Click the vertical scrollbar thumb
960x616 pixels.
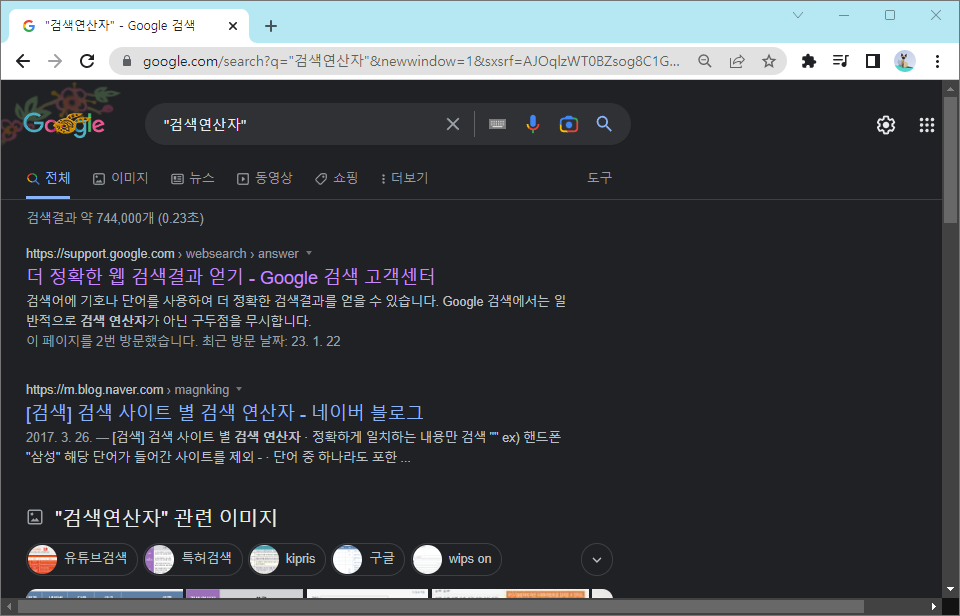950,160
